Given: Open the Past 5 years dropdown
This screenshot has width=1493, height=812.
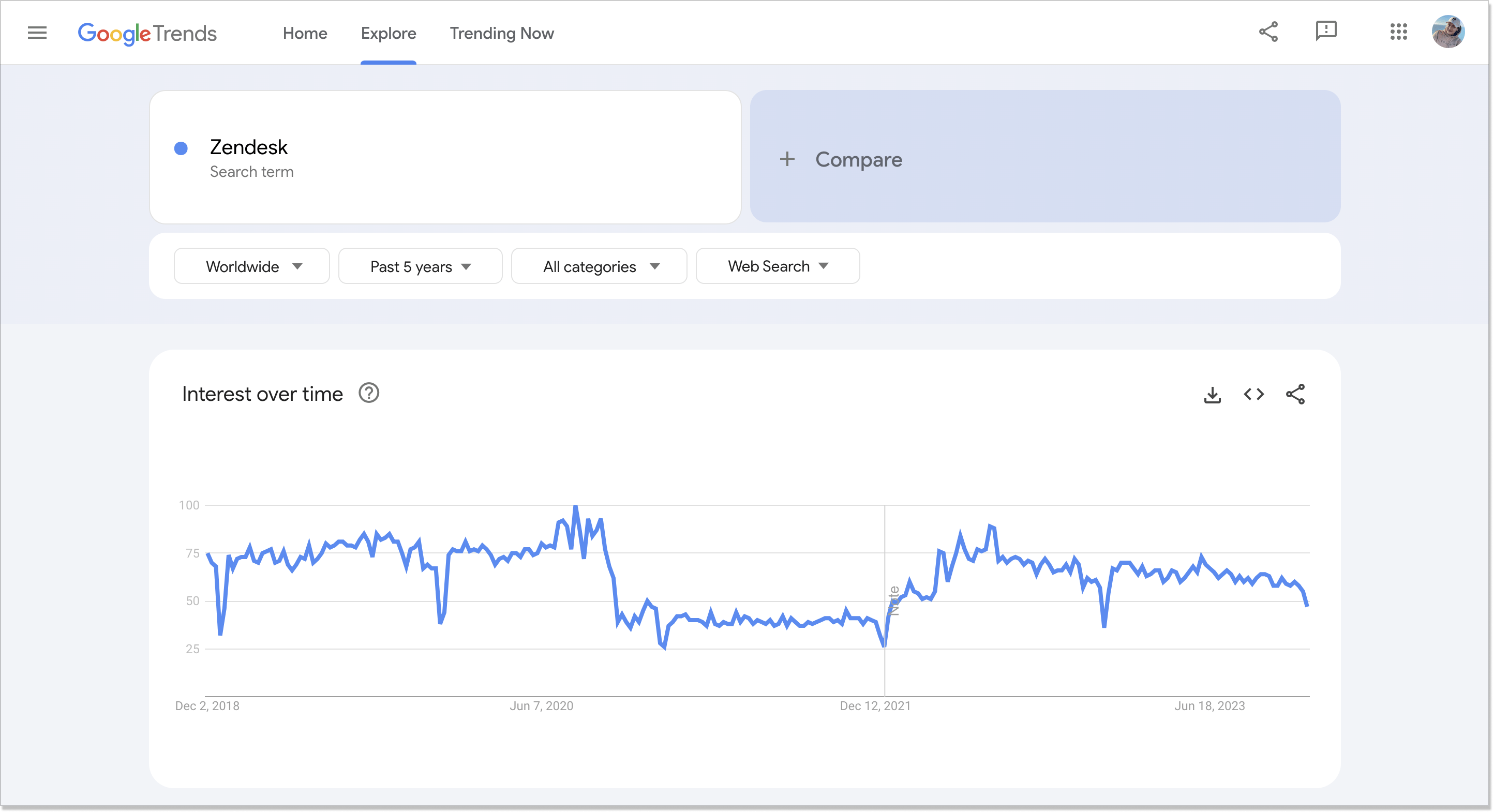Looking at the screenshot, I should click(420, 266).
